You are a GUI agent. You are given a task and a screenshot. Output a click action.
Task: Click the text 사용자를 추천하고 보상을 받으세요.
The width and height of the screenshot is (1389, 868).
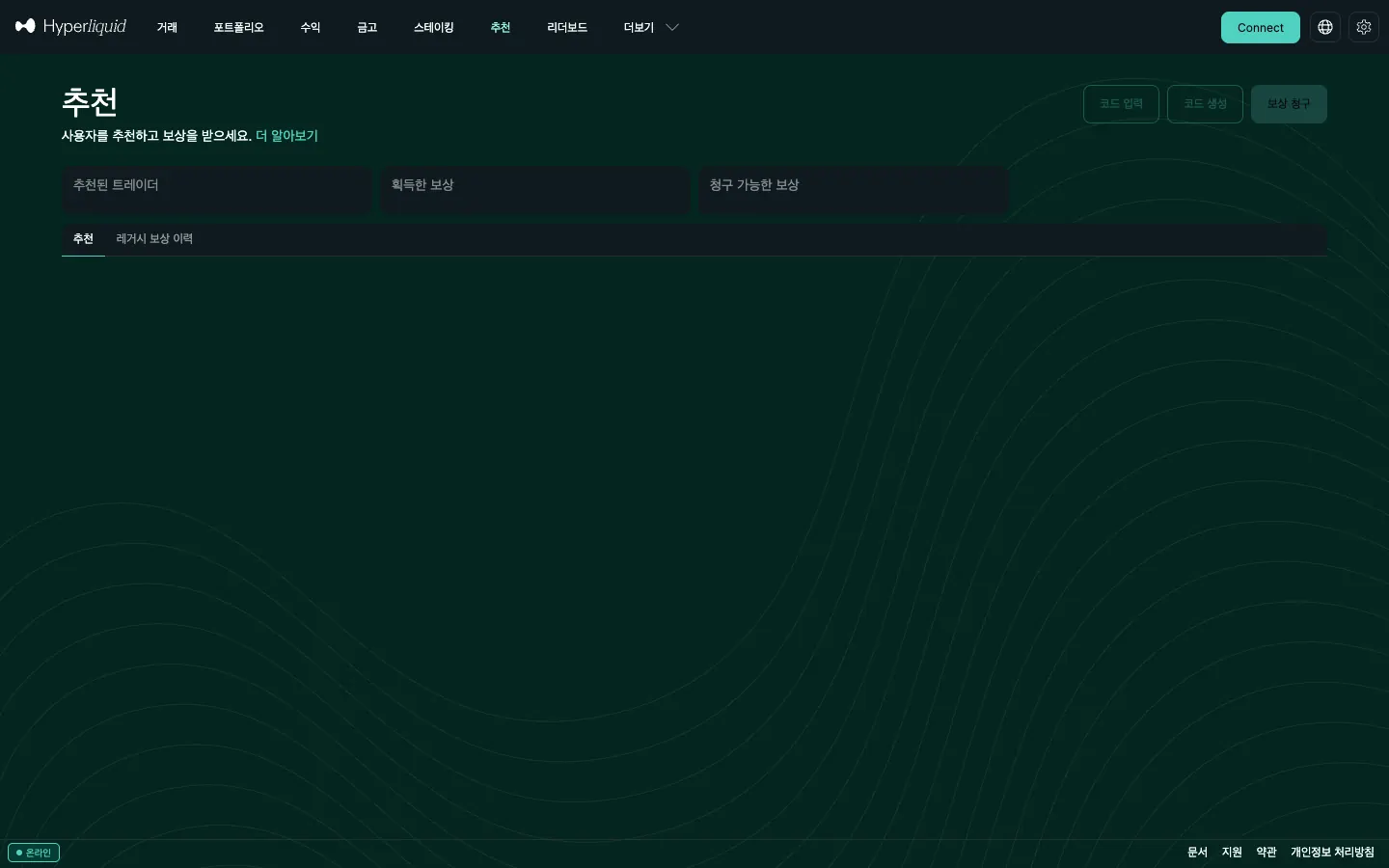(156, 136)
